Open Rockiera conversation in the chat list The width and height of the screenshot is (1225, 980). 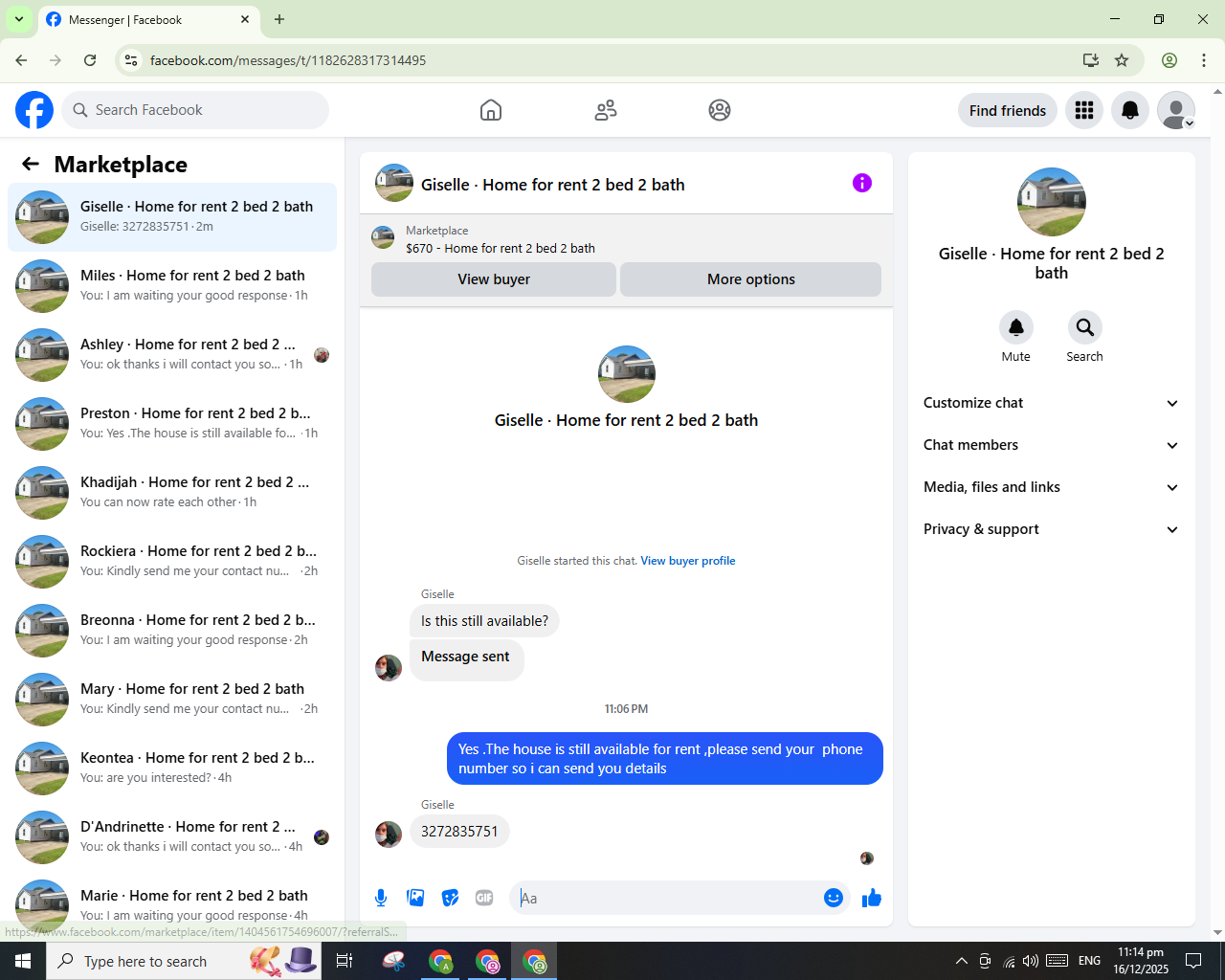pyautogui.click(x=172, y=562)
